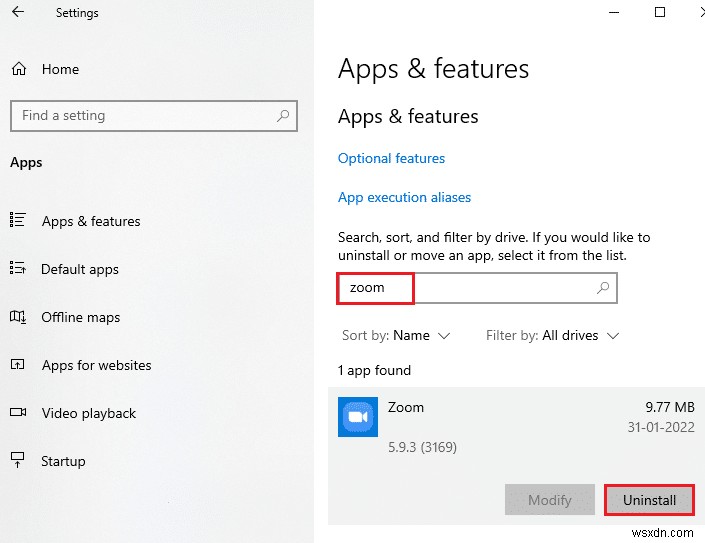The image size is (705, 543).
Task: Click the Startup icon
Action: coord(18,460)
